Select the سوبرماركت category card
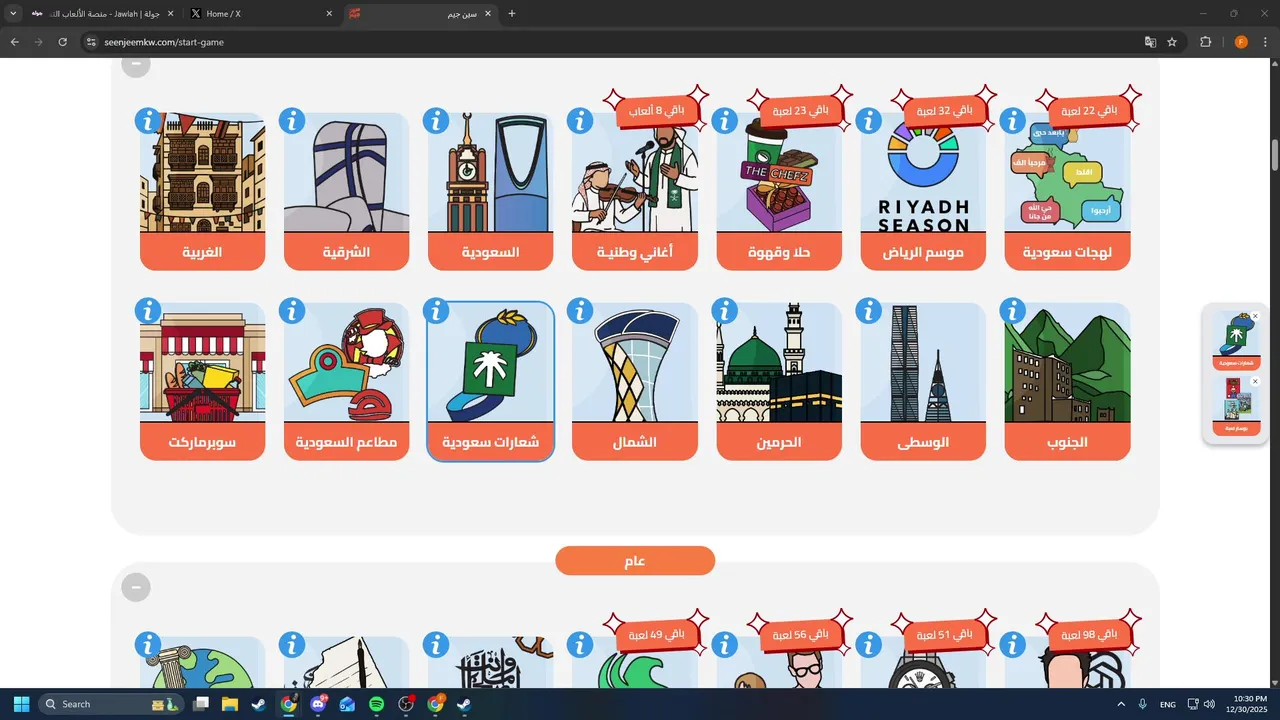Image resolution: width=1280 pixels, height=720 pixels. tap(203, 381)
